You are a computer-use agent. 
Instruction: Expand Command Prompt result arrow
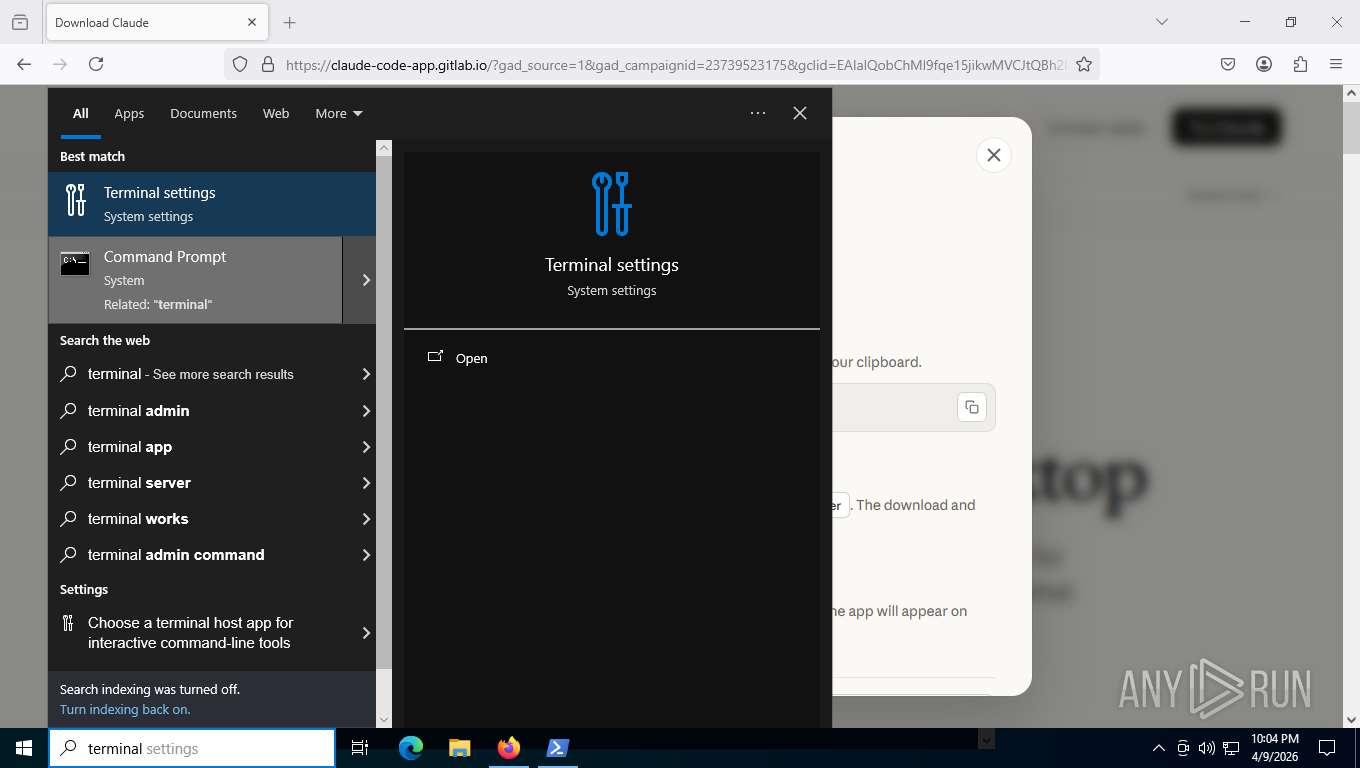(x=365, y=280)
